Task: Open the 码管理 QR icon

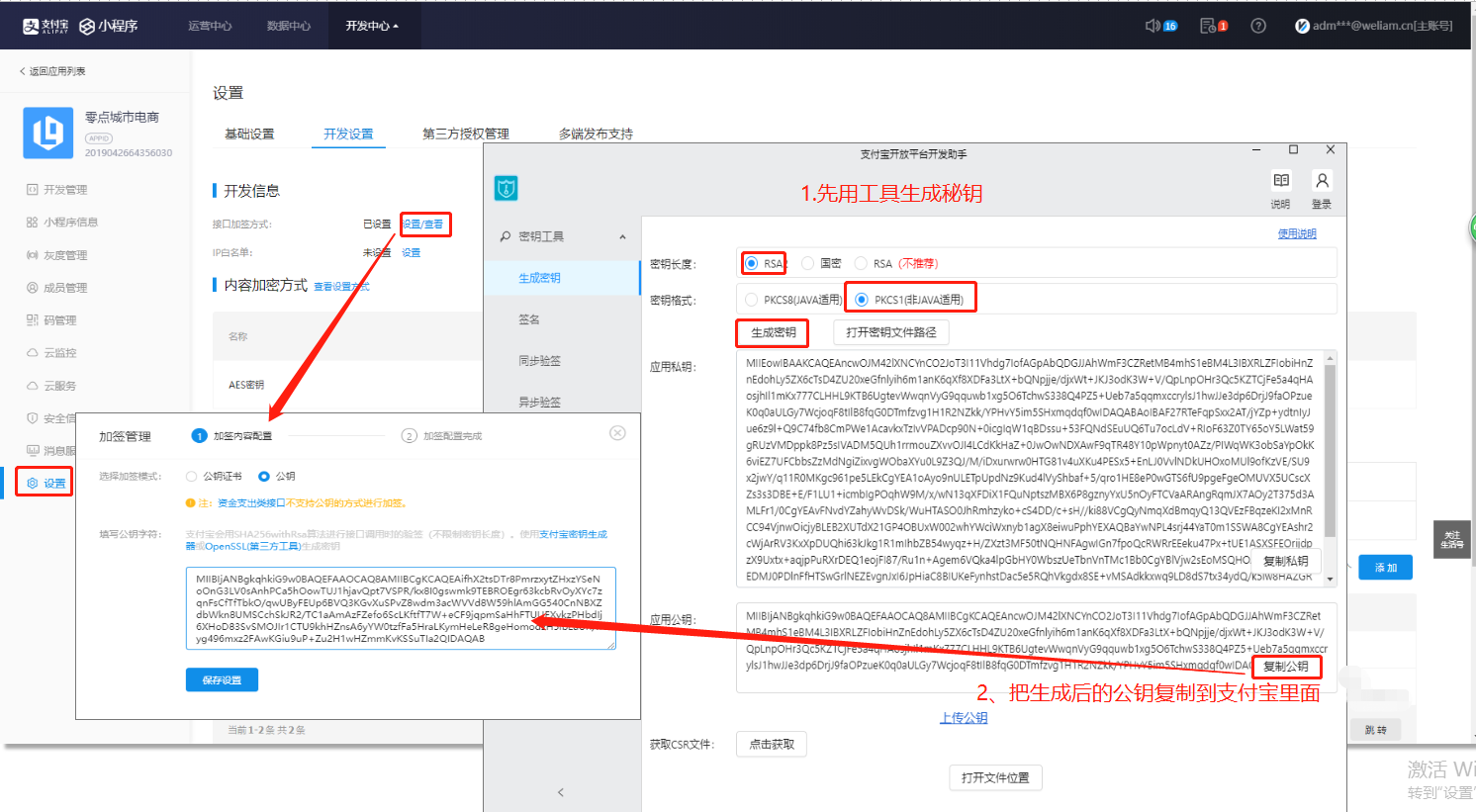Action: click(32, 319)
